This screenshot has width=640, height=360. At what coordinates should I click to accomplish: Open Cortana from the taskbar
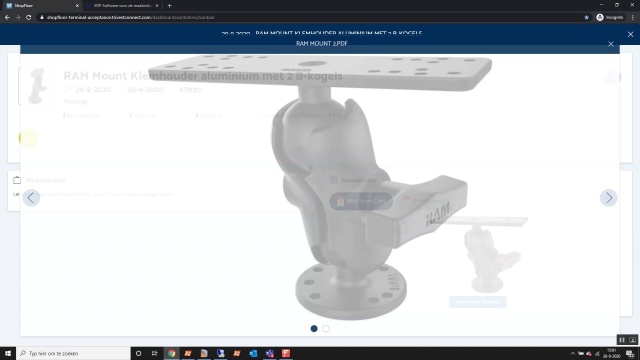pyautogui.click(x=138, y=353)
